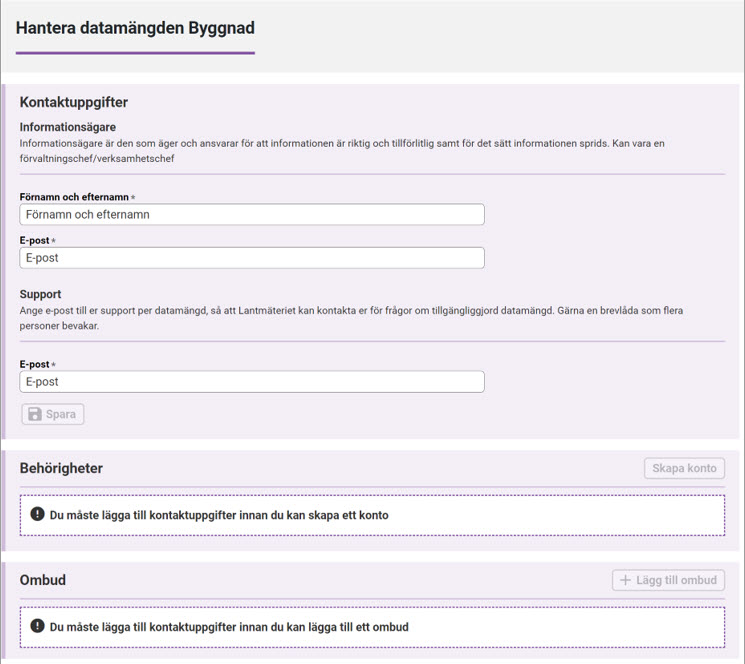The image size is (745, 664).
Task: Click the Skapa konto button
Action: click(x=684, y=468)
